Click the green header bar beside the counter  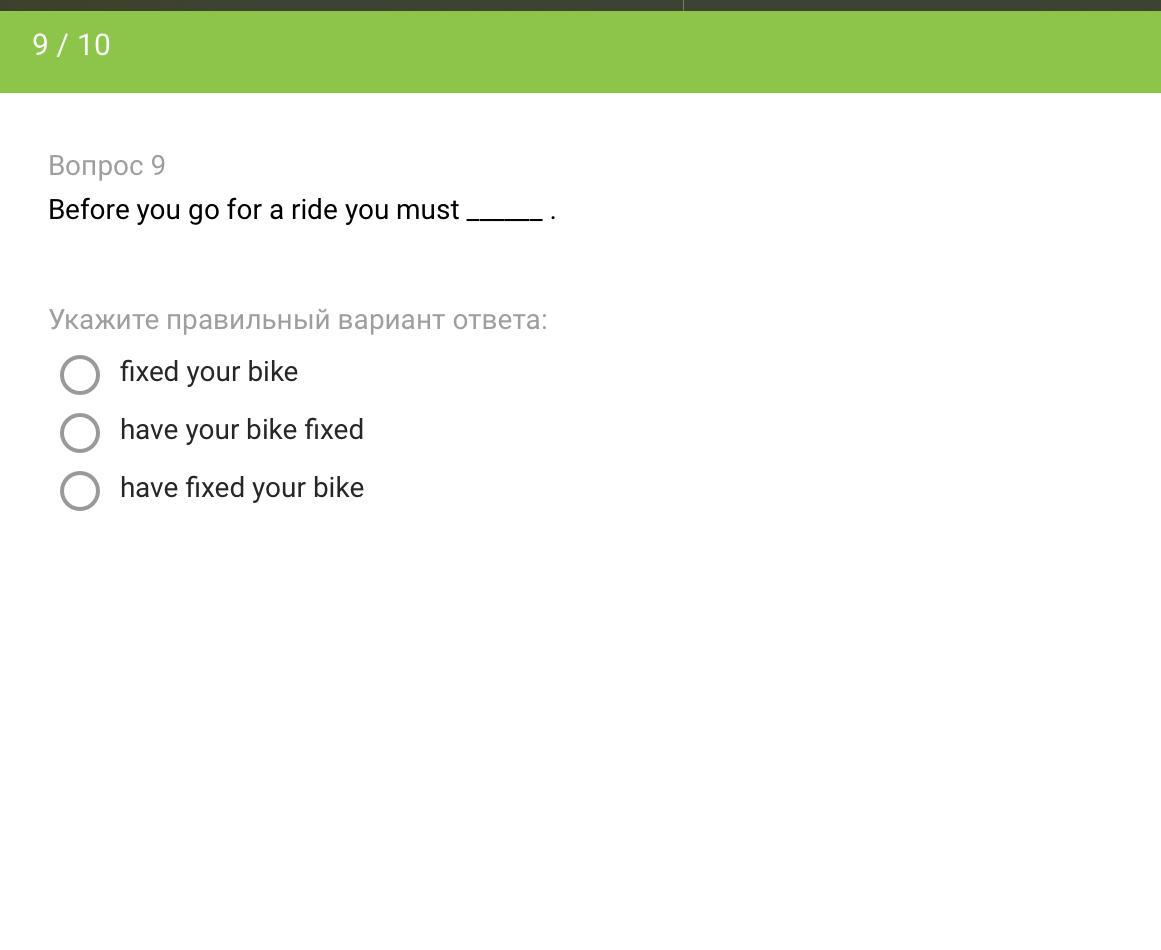point(600,50)
